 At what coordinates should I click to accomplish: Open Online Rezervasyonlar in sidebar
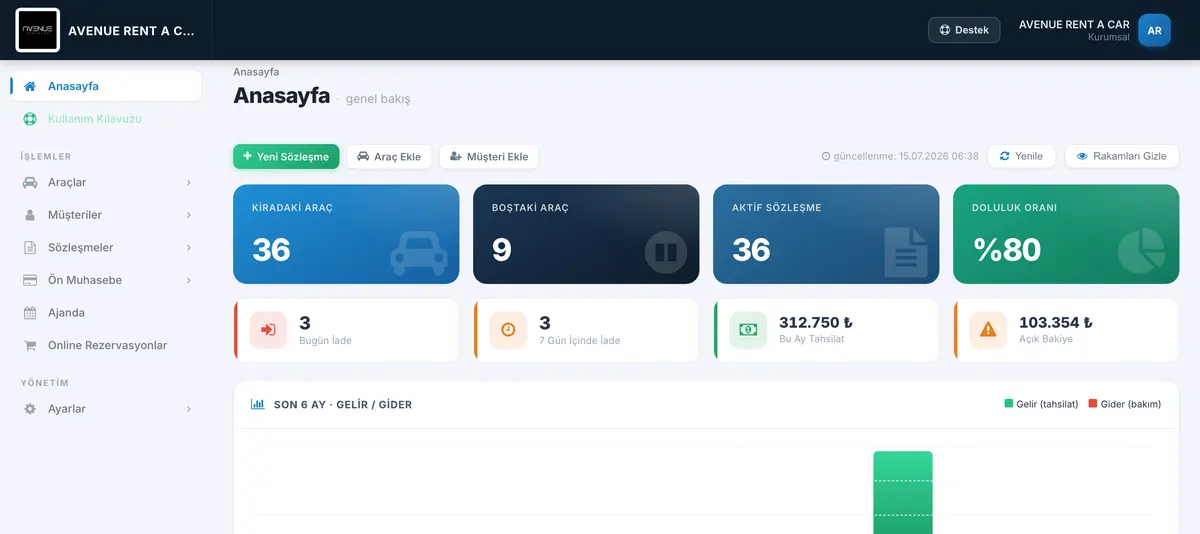tap(106, 345)
